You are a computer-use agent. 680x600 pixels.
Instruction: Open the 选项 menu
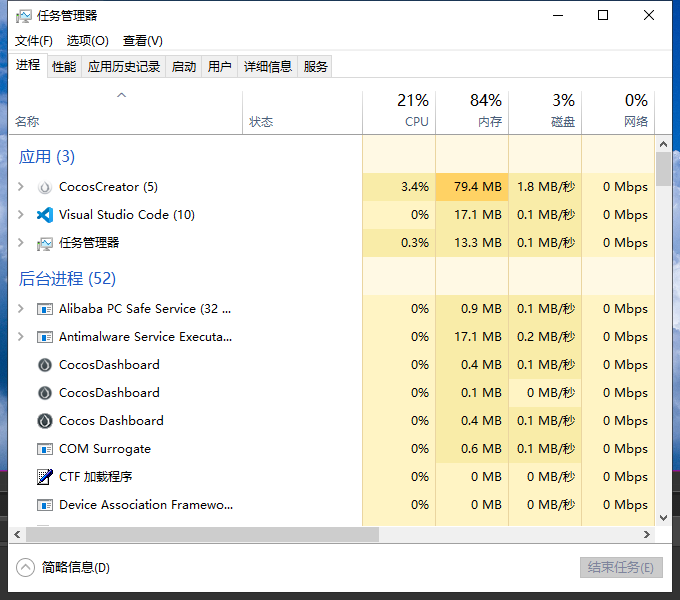88,41
